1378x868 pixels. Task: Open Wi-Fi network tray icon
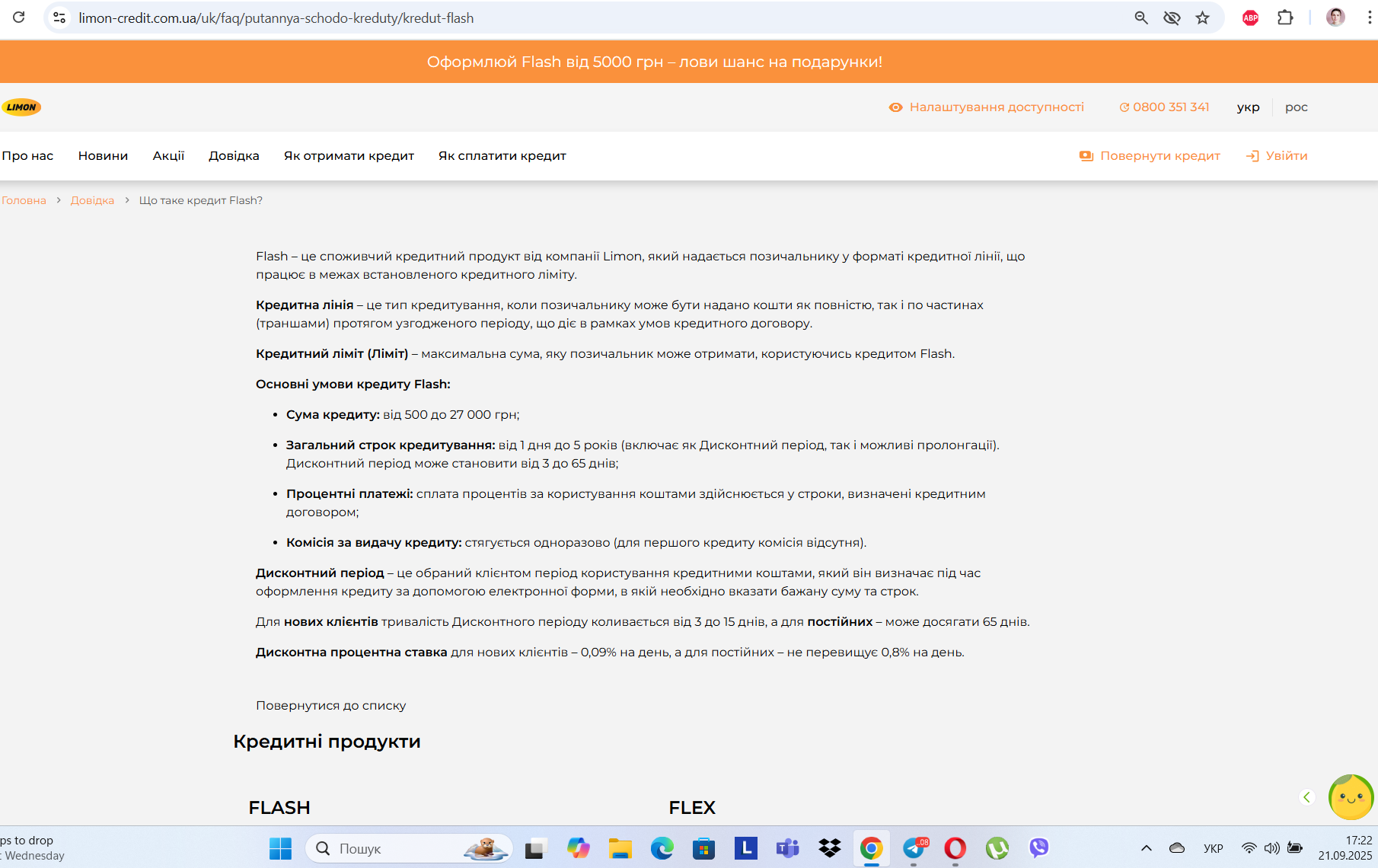click(1249, 848)
